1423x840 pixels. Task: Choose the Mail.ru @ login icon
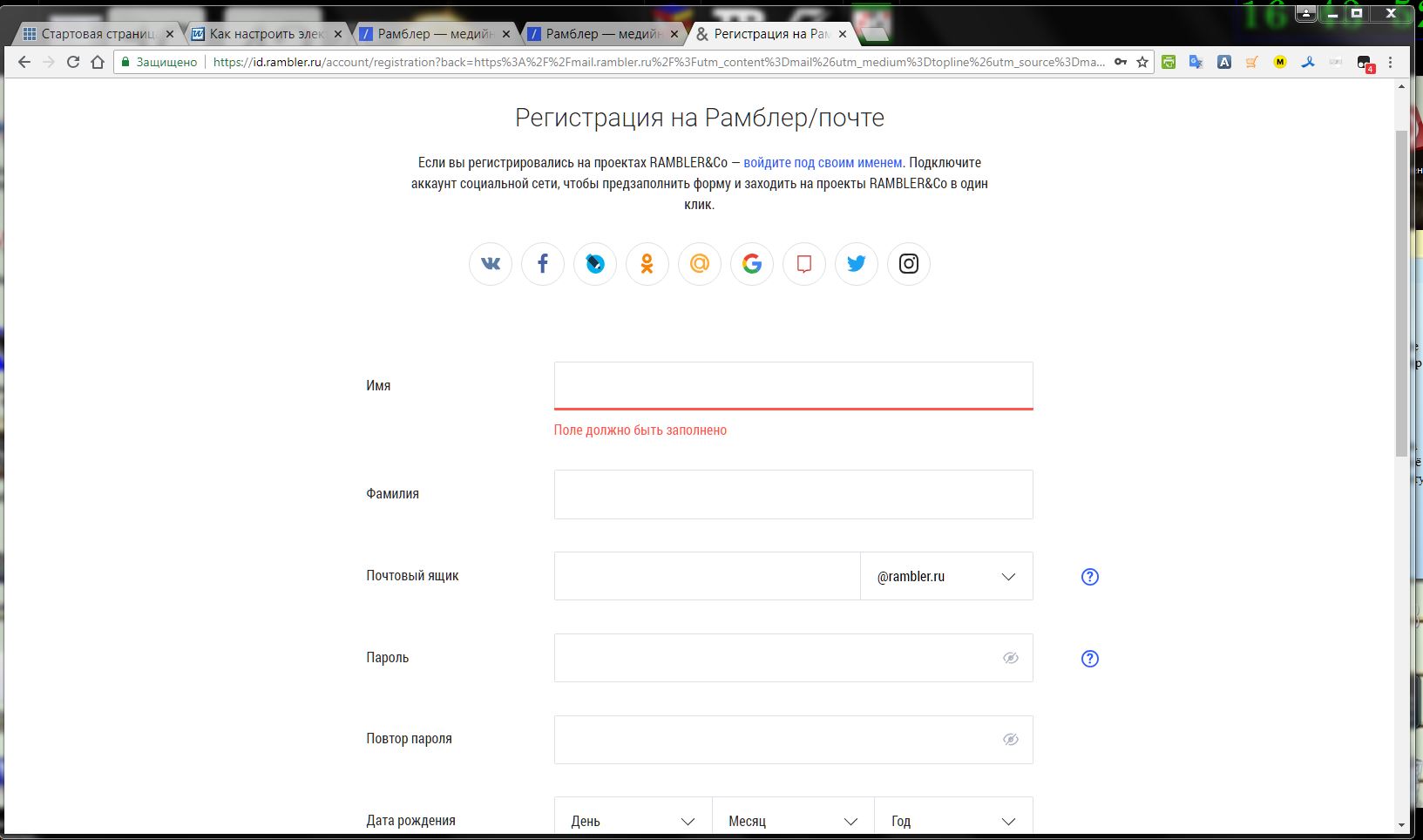[700, 264]
